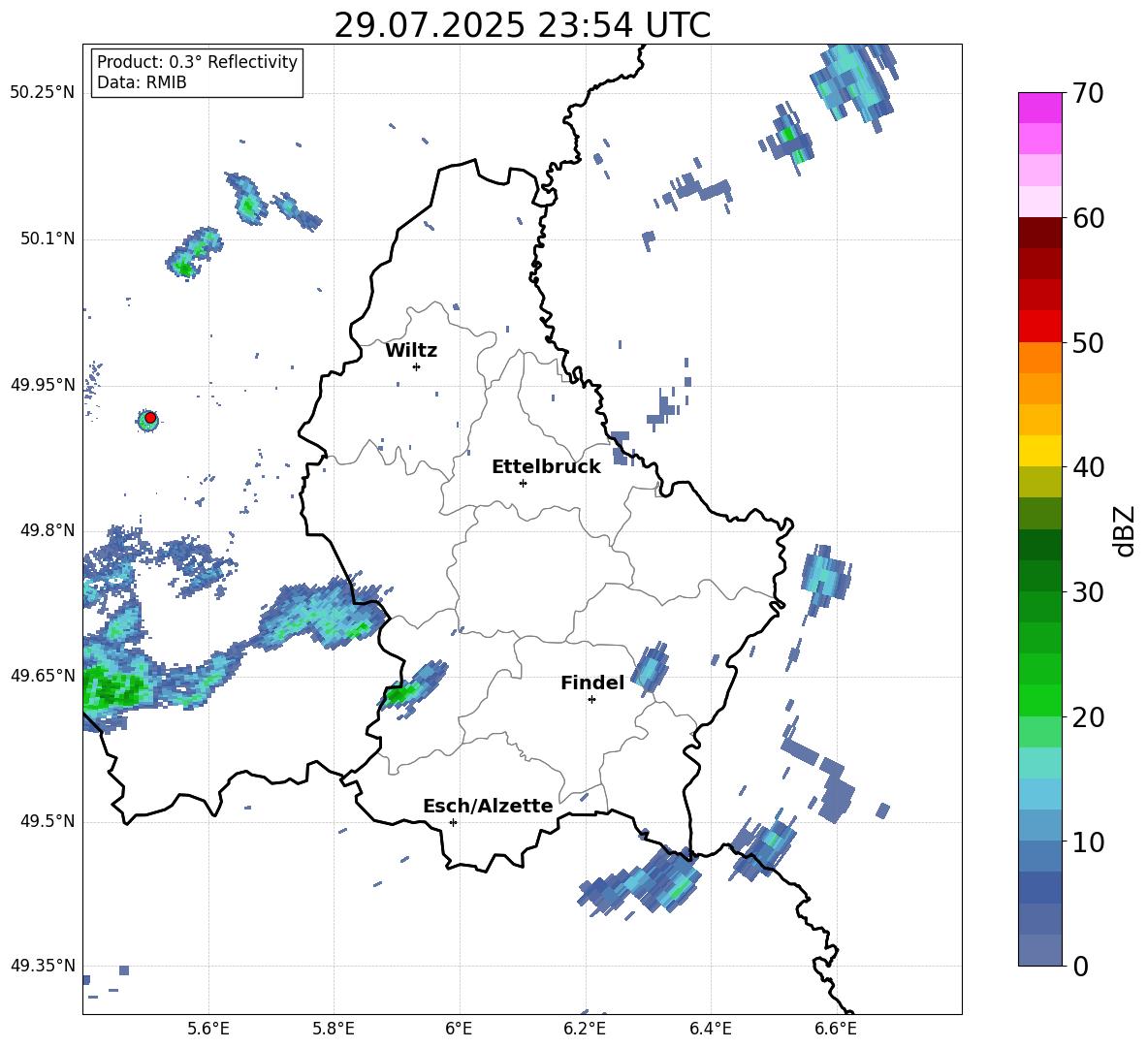Pick the yellow 40 dBZ colorbar swatch

(1039, 451)
